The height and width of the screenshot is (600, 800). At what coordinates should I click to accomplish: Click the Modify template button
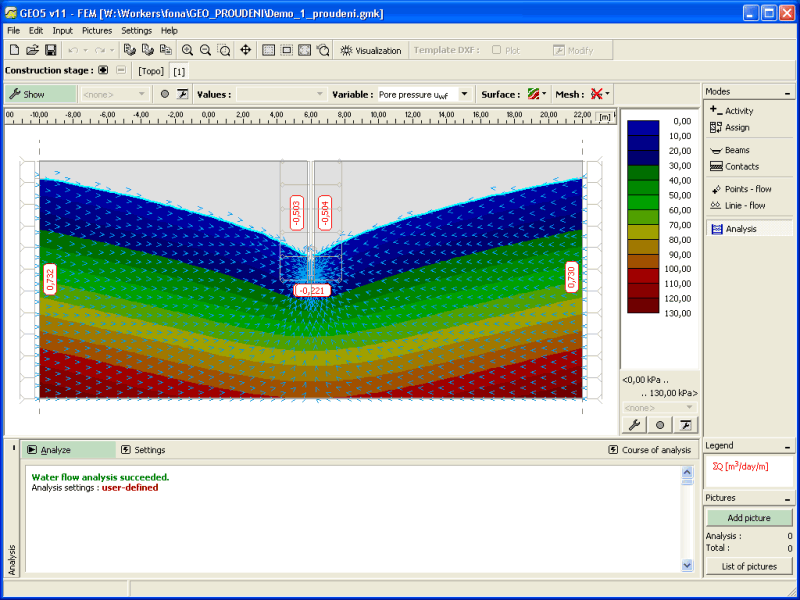574,50
